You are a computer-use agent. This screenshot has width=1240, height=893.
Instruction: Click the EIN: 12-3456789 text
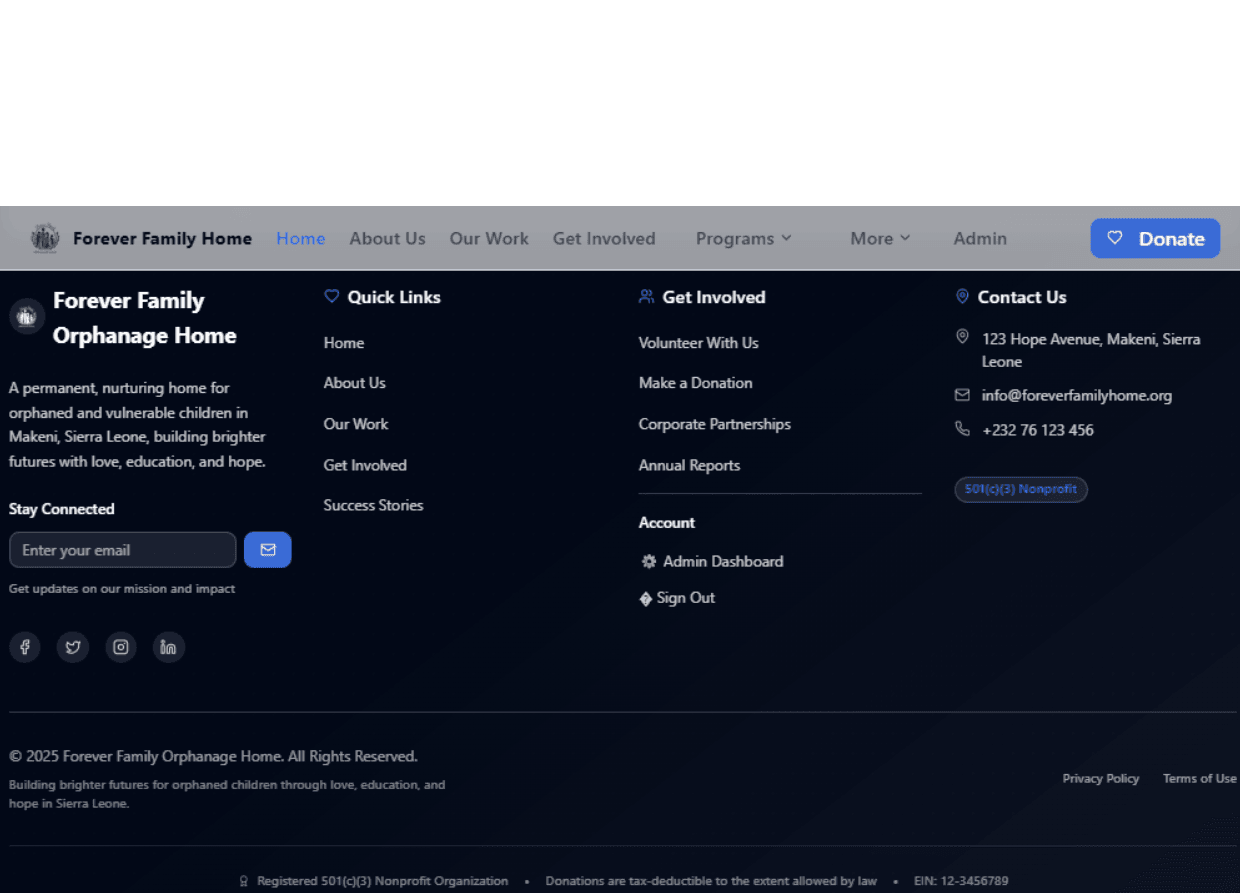(961, 881)
